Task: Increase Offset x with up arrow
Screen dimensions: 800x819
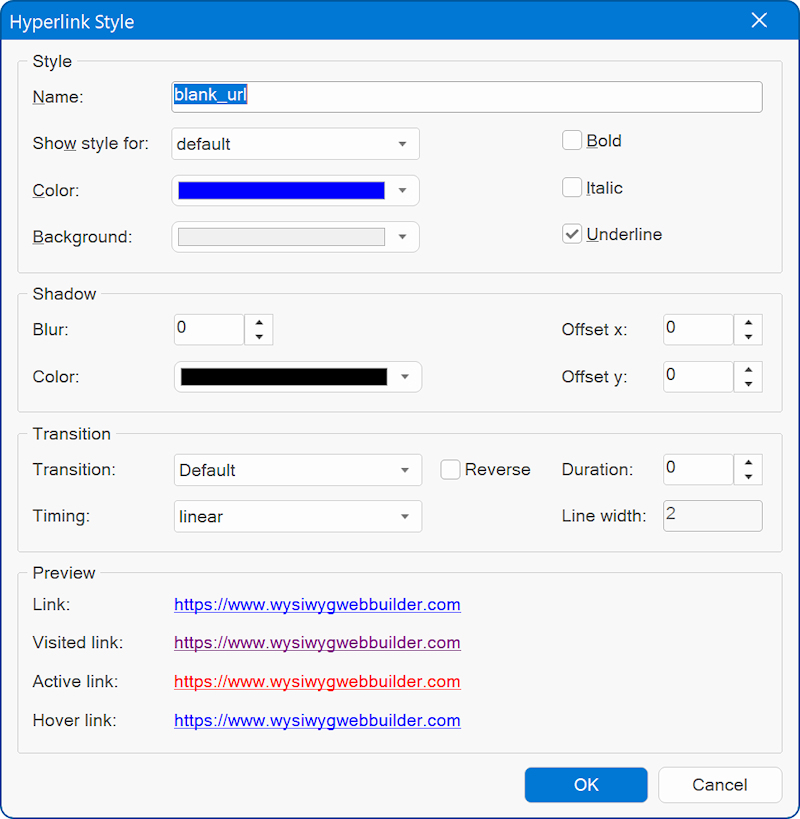Action: (748, 322)
